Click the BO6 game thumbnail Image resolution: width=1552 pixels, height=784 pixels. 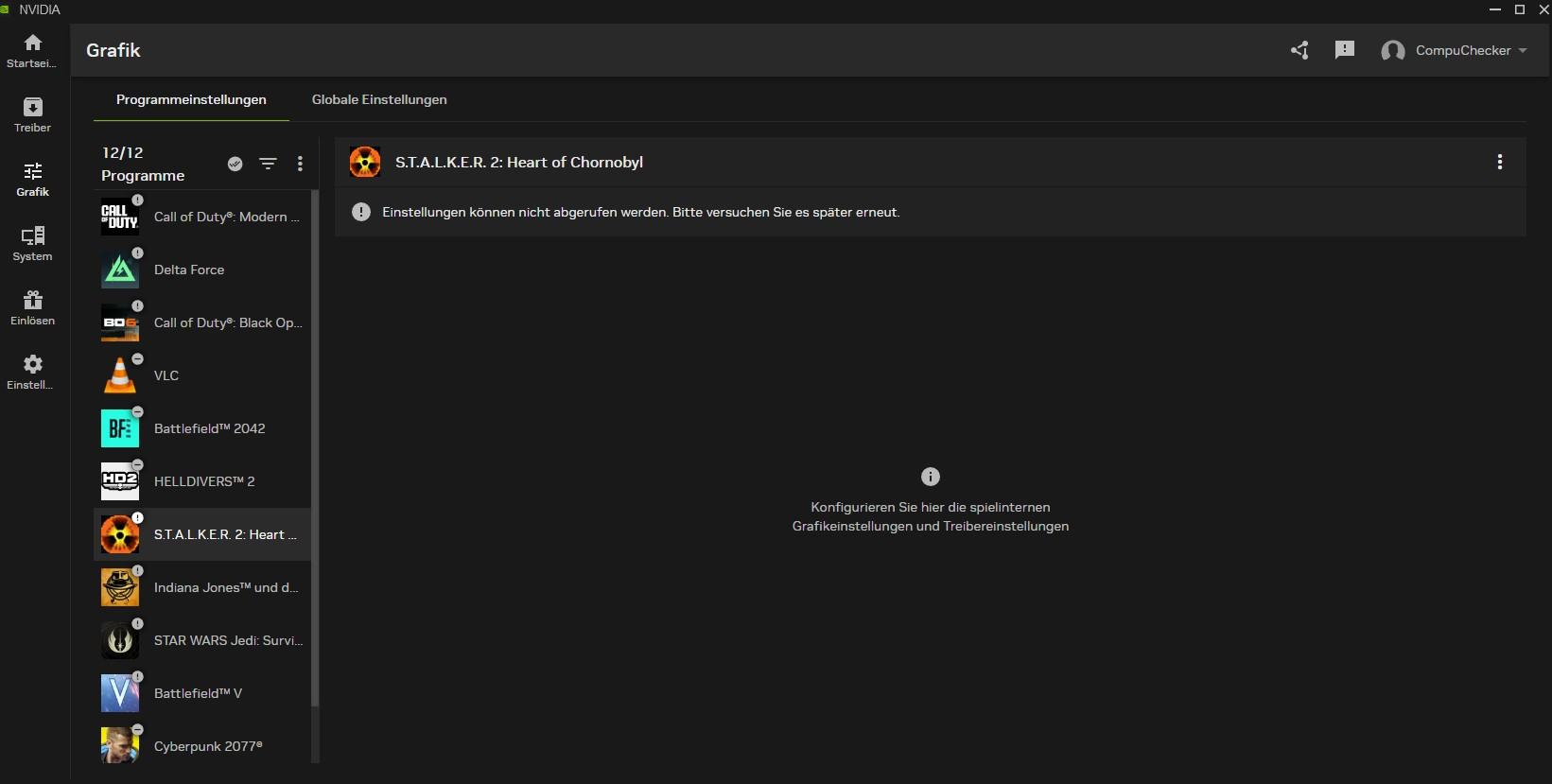tap(120, 322)
